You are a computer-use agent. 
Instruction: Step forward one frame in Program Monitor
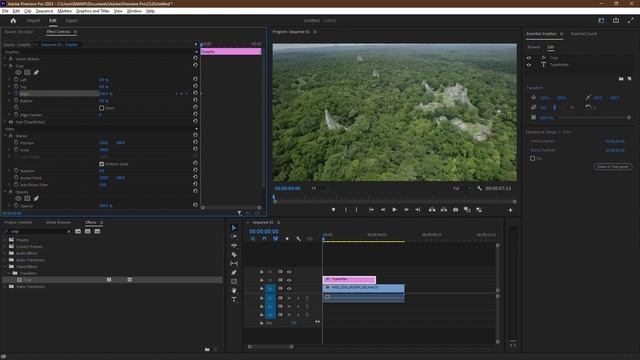(x=406, y=210)
